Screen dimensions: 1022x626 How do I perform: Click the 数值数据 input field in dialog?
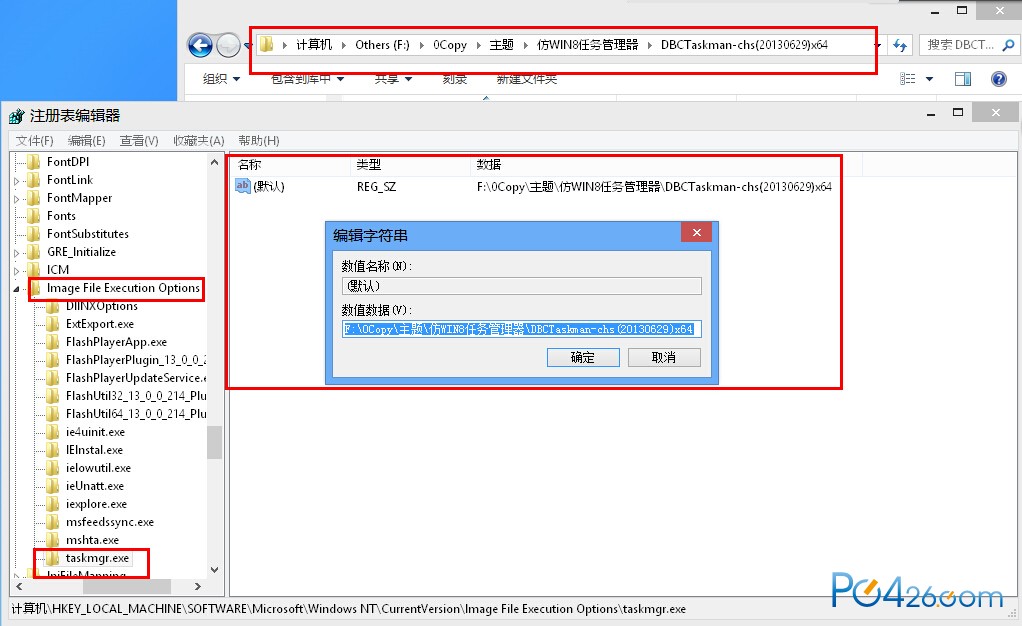(521, 329)
